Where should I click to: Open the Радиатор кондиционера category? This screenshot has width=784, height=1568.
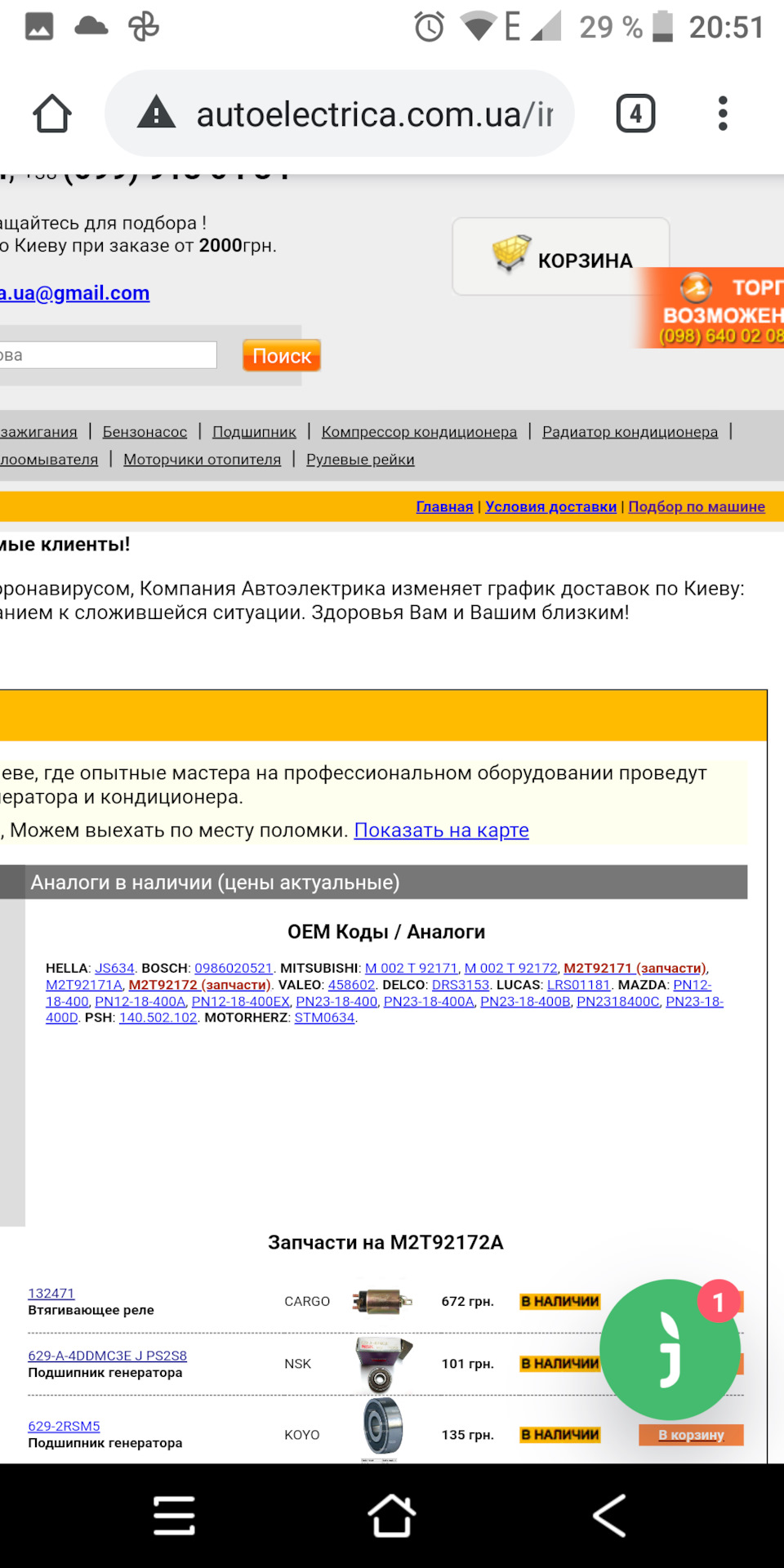630,432
